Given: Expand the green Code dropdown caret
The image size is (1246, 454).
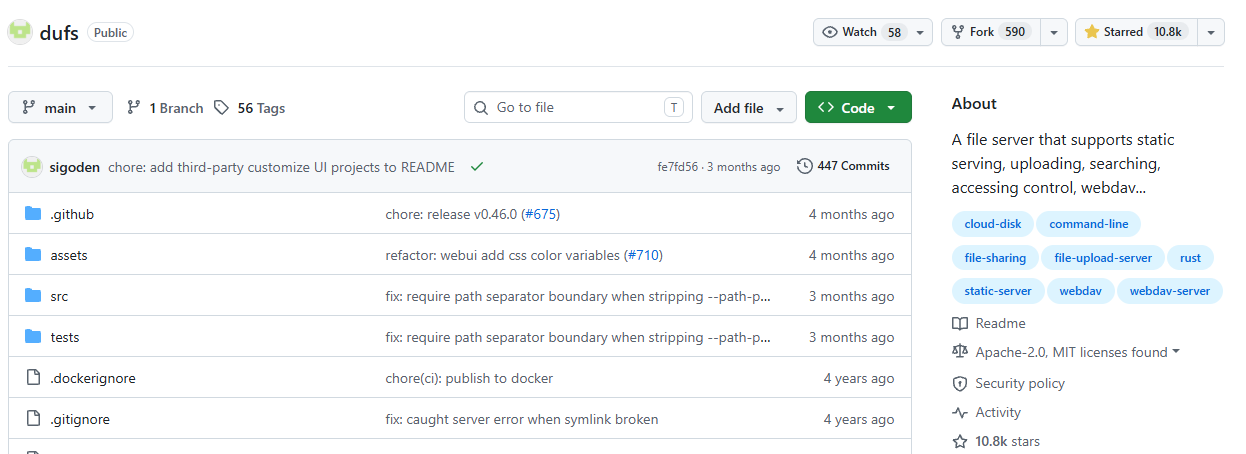Looking at the screenshot, I should 890,108.
